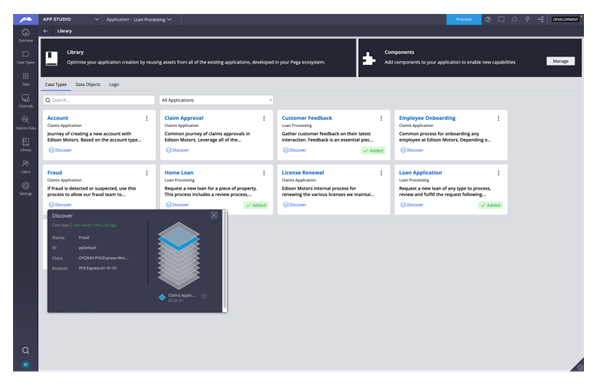Open the chat bubble icon in header

(x=501, y=19)
